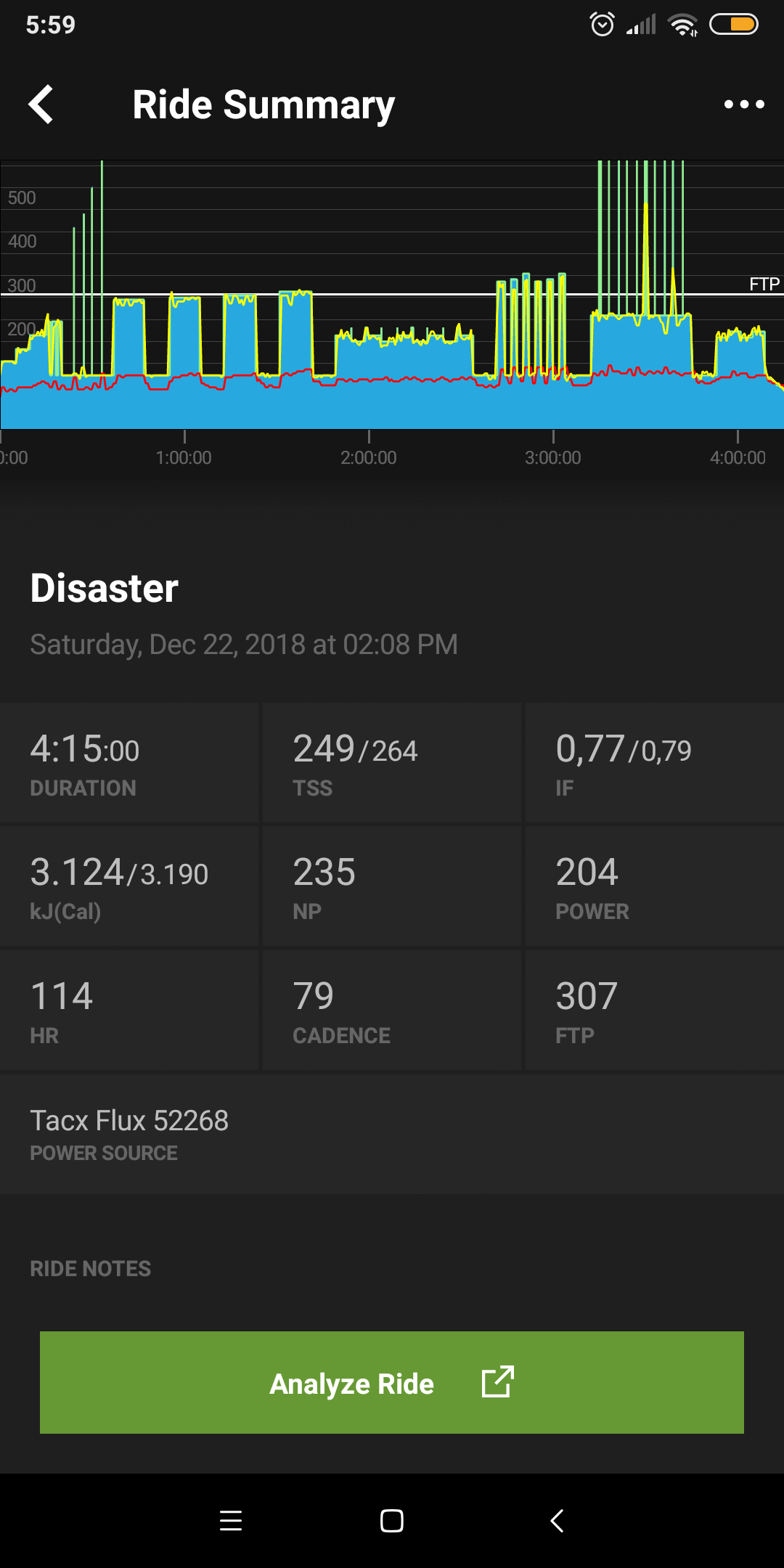Select the IF 0,77 tile
The width and height of the screenshot is (784, 1568).
654,763
